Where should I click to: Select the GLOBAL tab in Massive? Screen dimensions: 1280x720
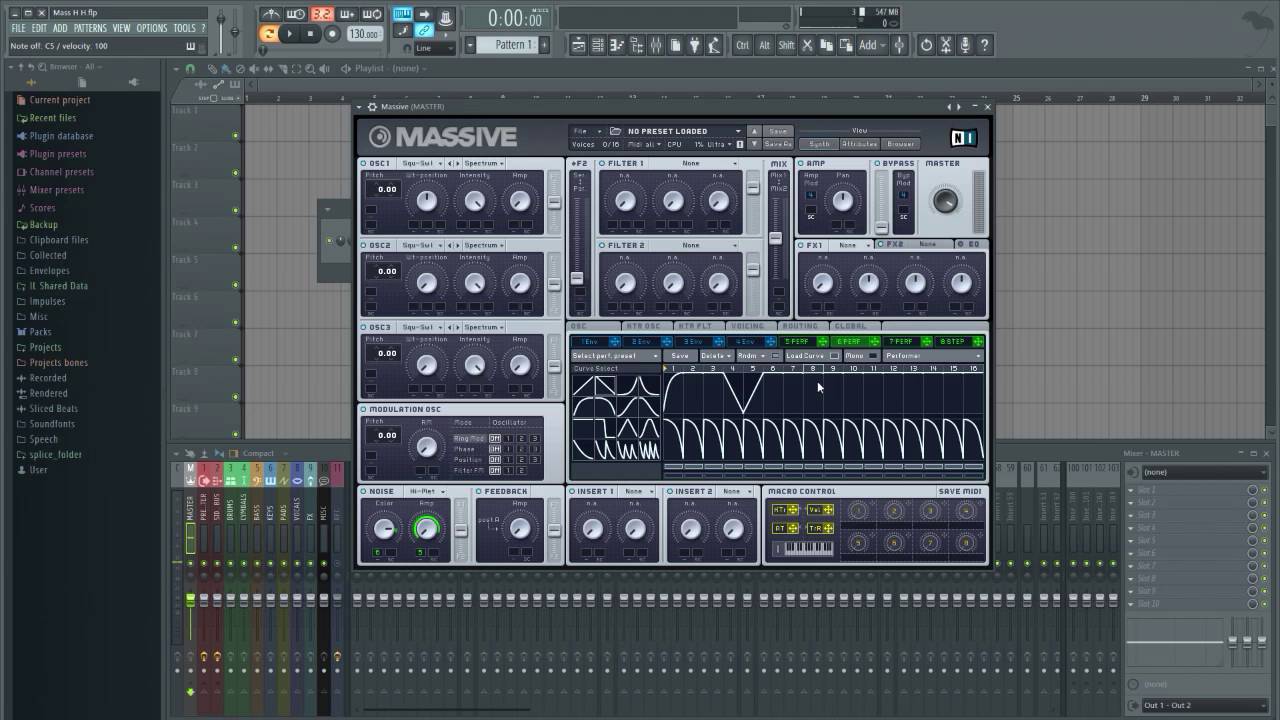click(x=851, y=326)
